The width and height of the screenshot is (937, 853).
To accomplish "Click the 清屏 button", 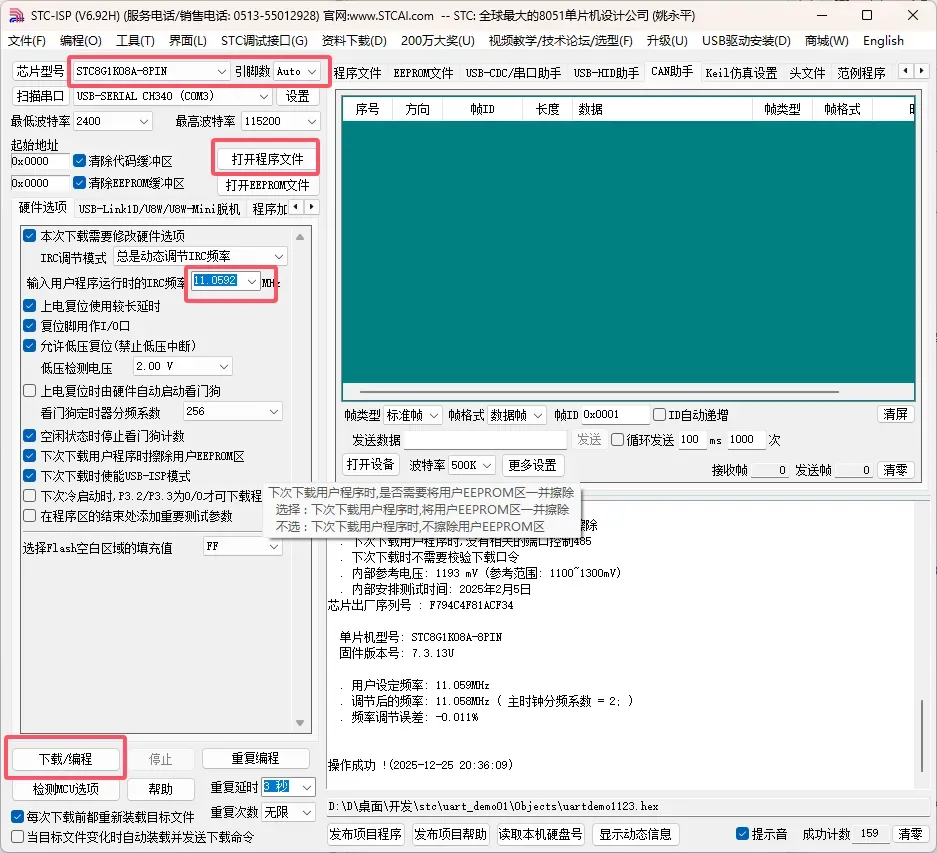I will [895, 414].
